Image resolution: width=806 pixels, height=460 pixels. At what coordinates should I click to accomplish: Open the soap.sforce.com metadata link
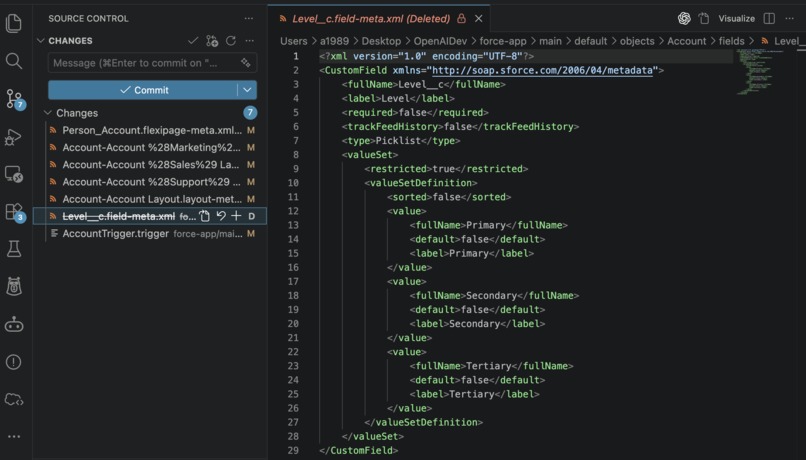(542, 70)
